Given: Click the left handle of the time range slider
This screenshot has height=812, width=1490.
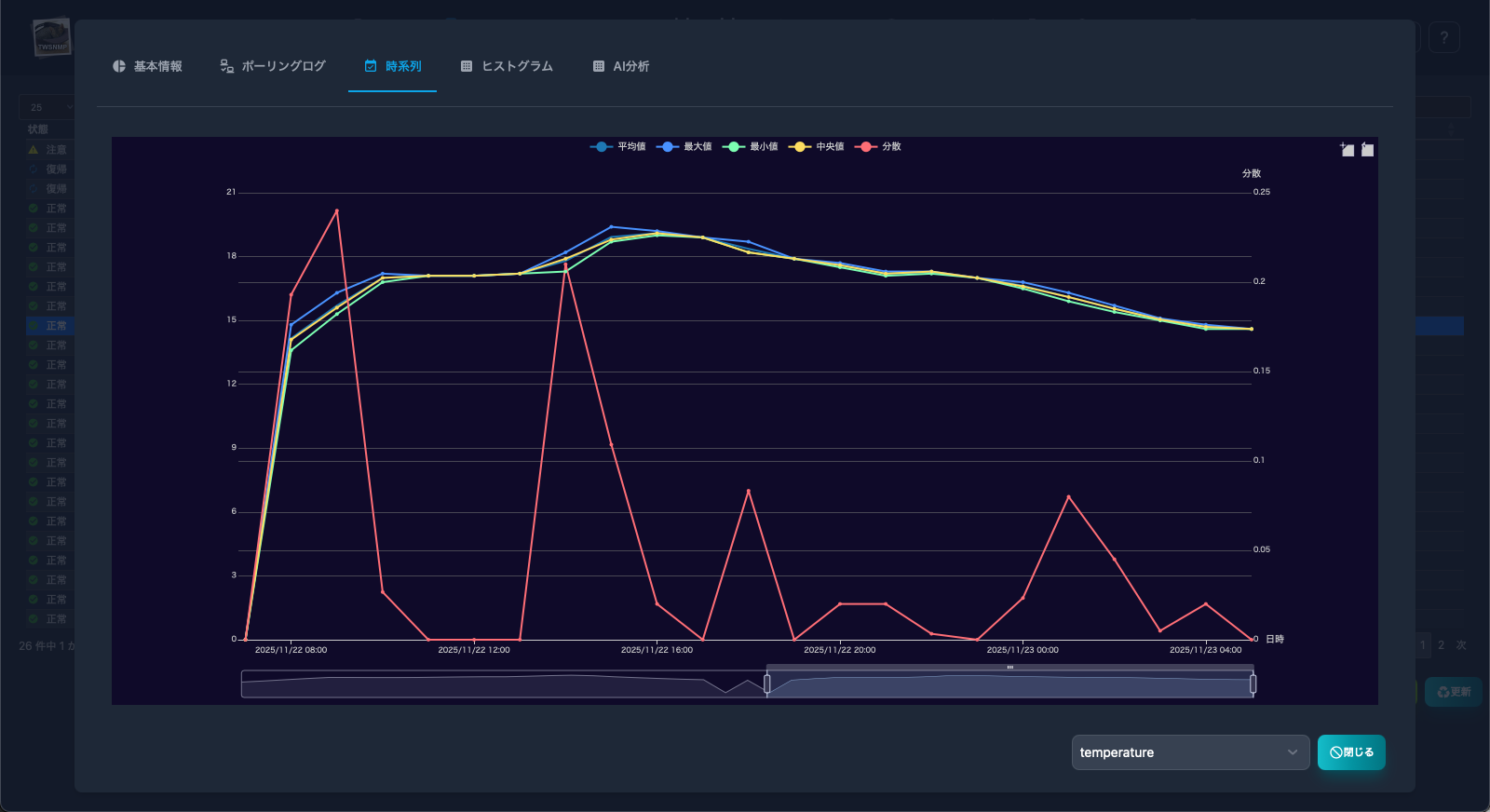Looking at the screenshot, I should click(x=767, y=684).
